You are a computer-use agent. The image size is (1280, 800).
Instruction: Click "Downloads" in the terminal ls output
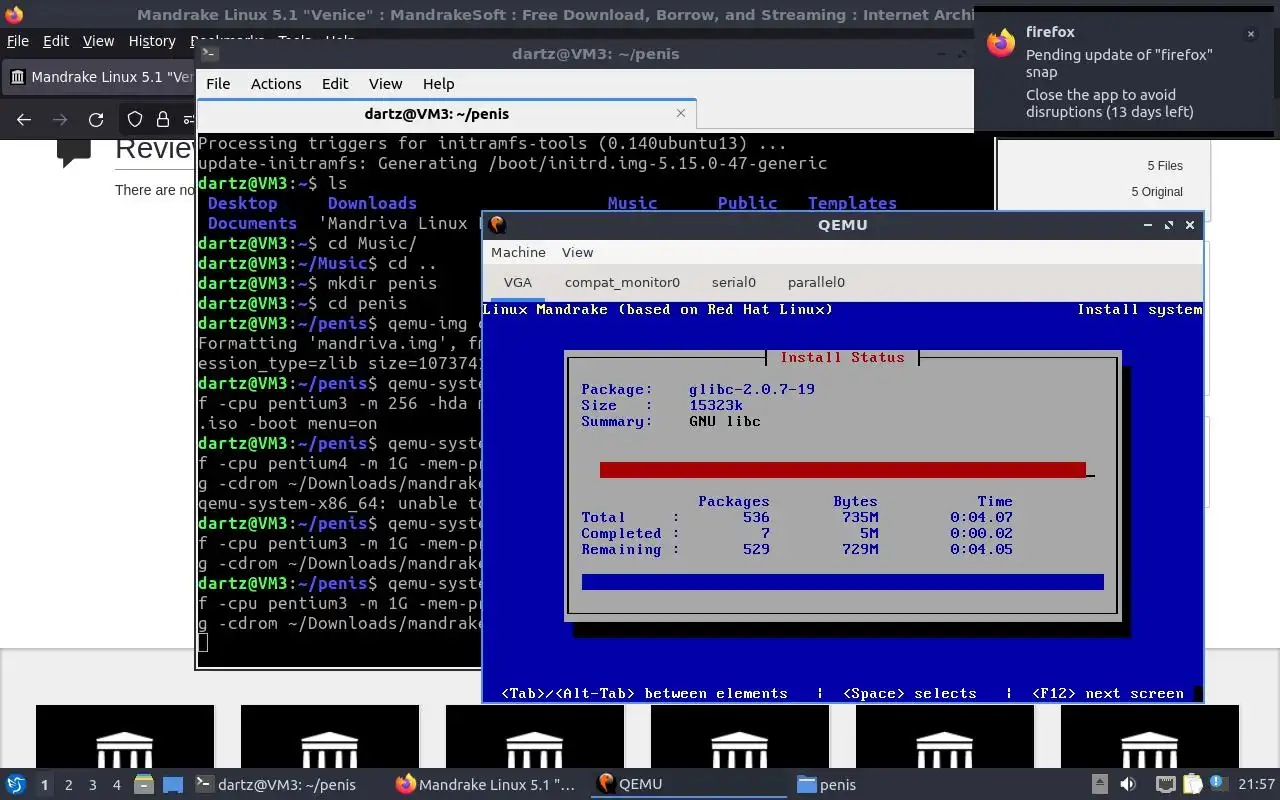372,203
